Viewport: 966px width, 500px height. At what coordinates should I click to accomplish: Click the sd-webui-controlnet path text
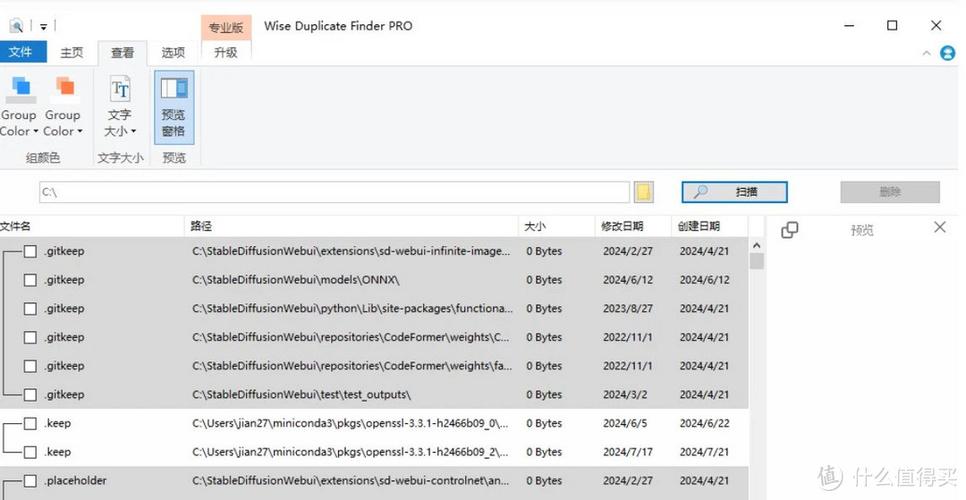click(x=351, y=481)
